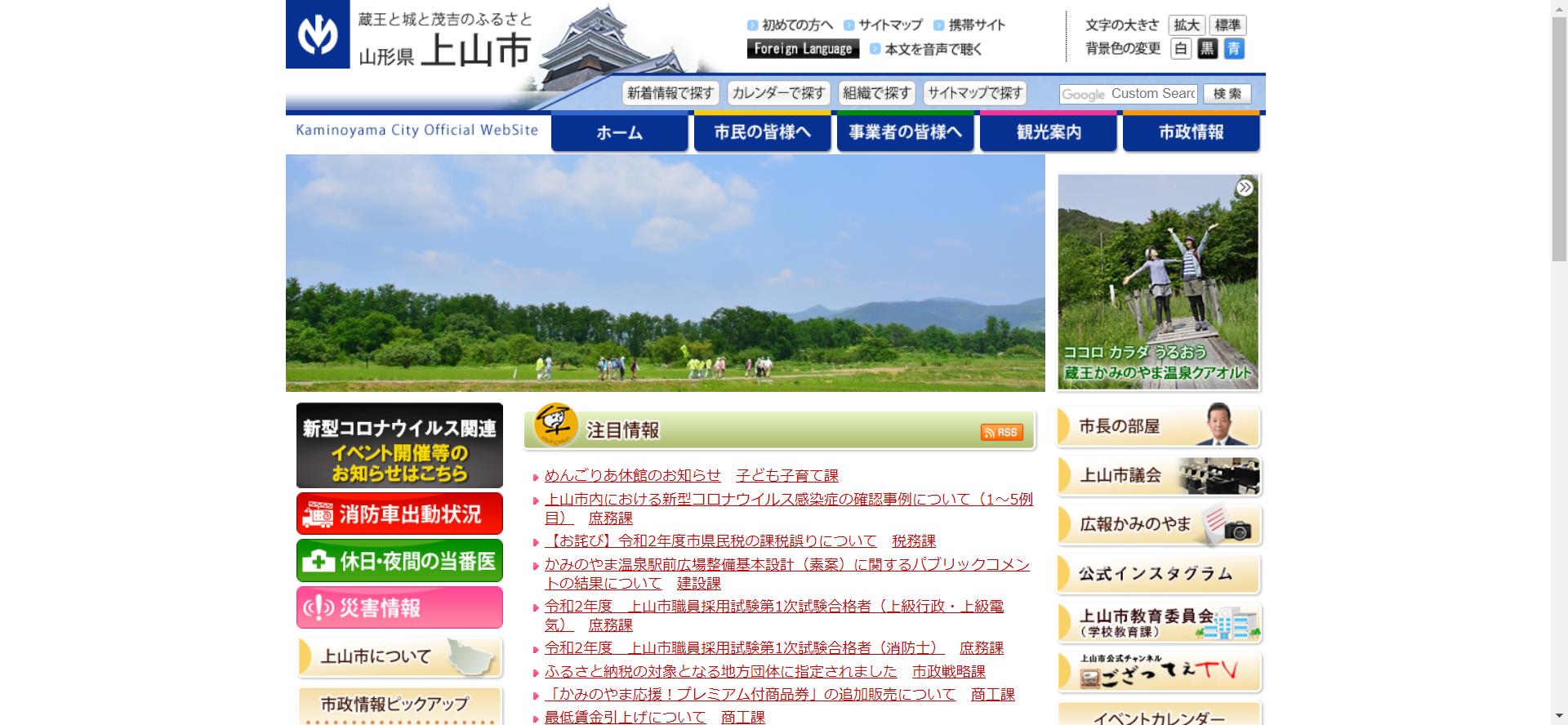
Task: Focus the Google Custom Search field
Action: coord(1129,94)
